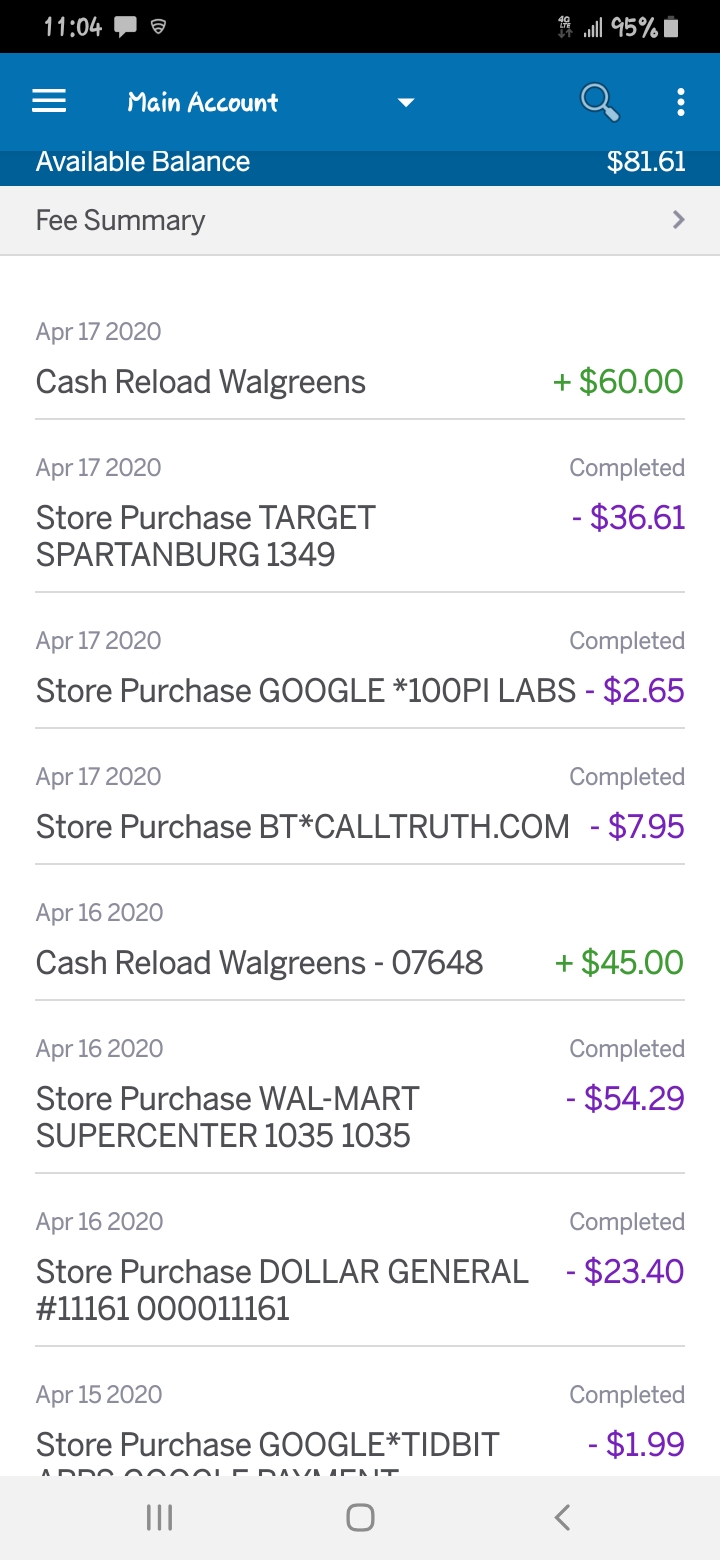The image size is (720, 1560).
Task: Open the Fee Summary row
Action: click(360, 220)
